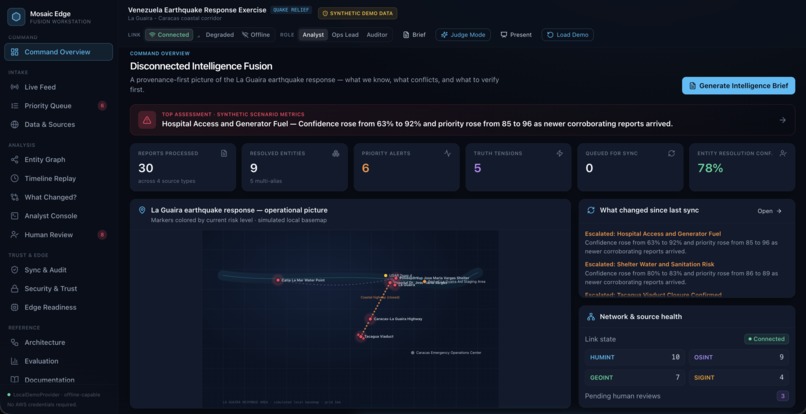Click the GEOINT source count tile
This screenshot has width=806, height=414.
click(635, 377)
